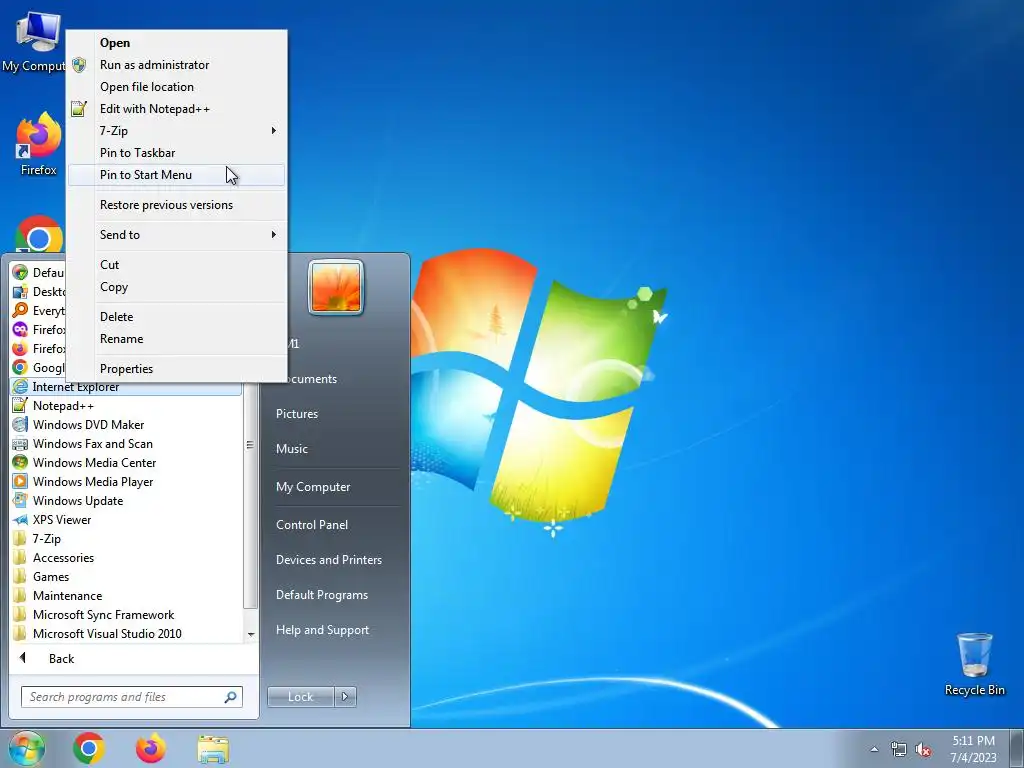The height and width of the screenshot is (768, 1024).
Task: Open Windows Explorer from the taskbar
Action: 213,749
